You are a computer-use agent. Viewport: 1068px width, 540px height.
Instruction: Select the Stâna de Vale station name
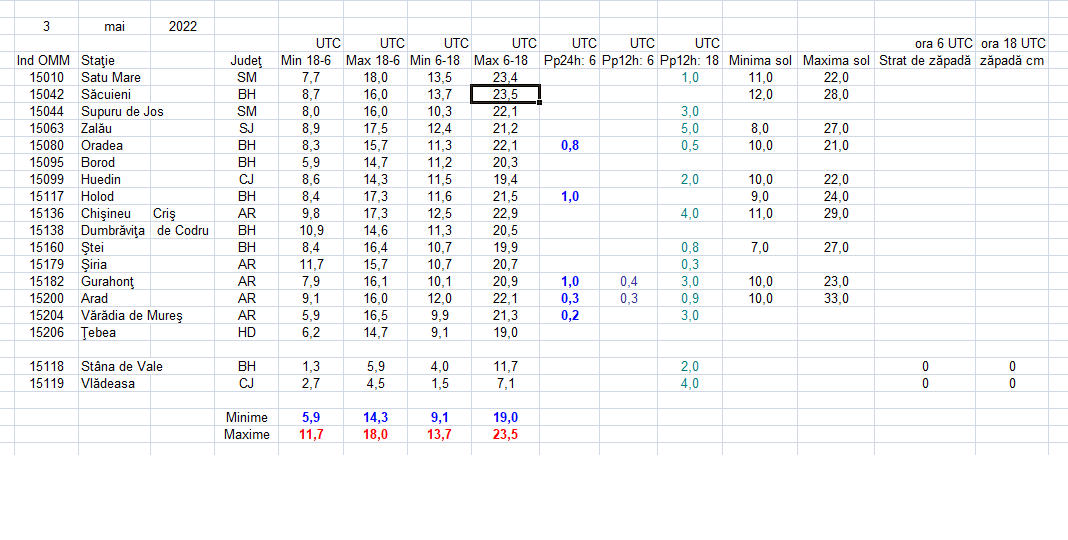(122, 367)
